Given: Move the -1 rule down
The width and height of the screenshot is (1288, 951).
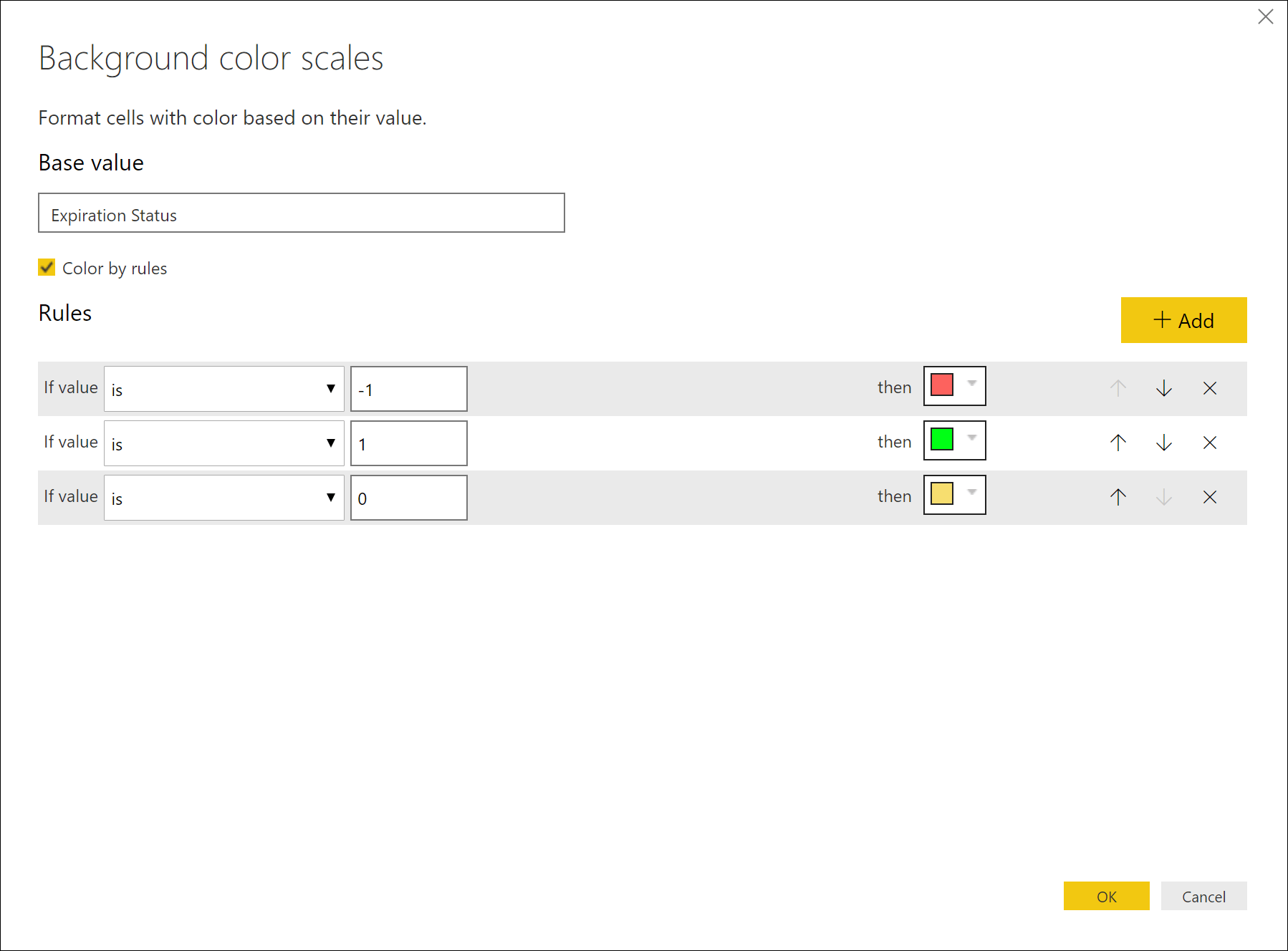Looking at the screenshot, I should click(1164, 388).
